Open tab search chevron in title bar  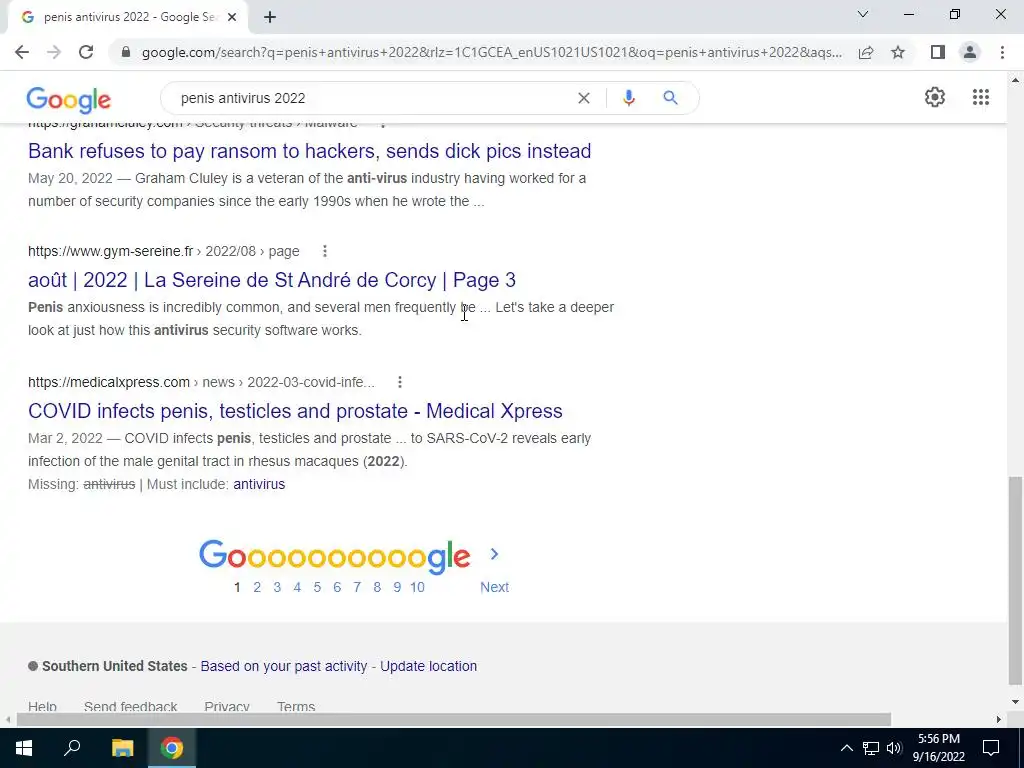coord(863,14)
